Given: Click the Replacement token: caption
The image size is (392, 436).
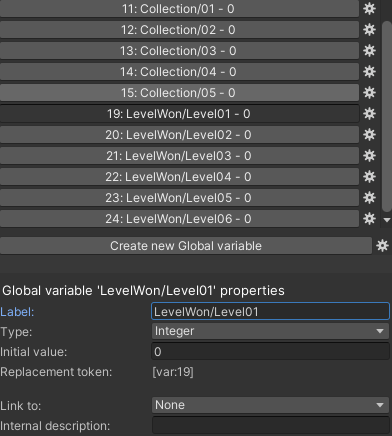Looking at the screenshot, I should 56,372.
